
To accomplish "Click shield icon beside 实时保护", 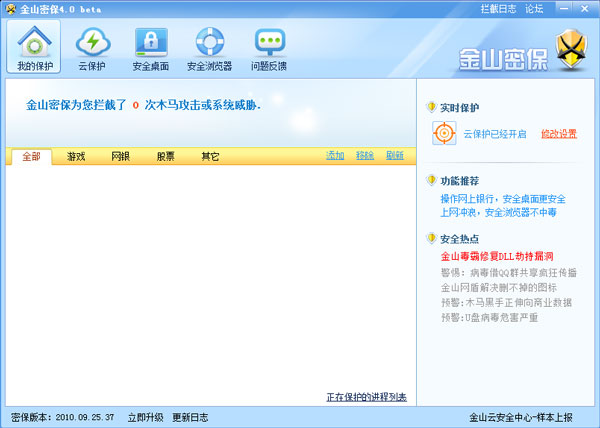I will pos(431,107).
